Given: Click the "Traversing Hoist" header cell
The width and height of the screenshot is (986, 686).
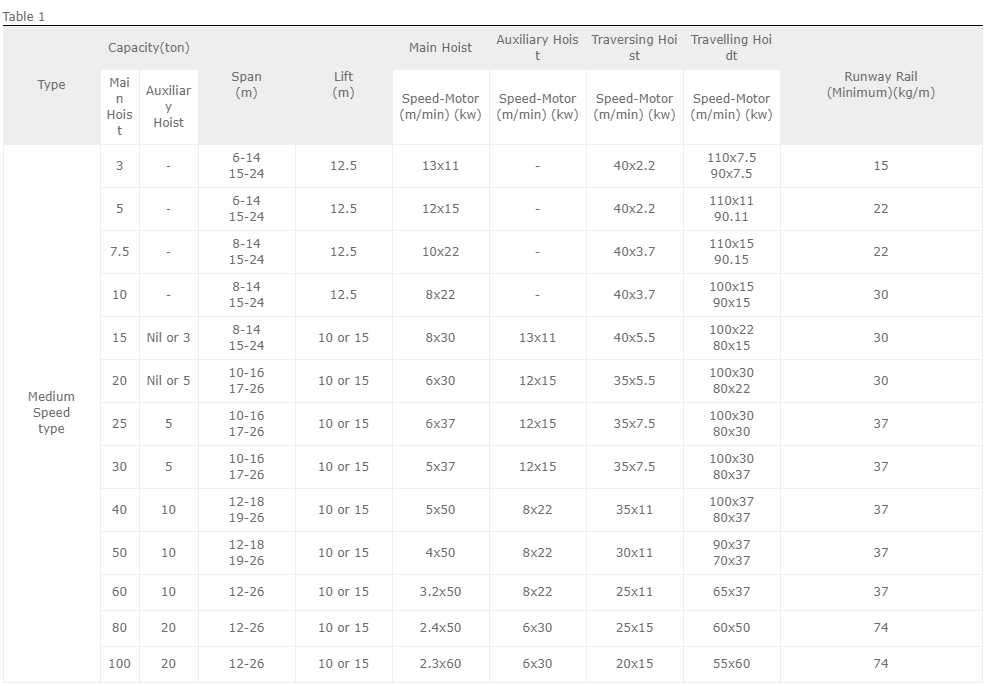Looking at the screenshot, I should click(634, 48).
